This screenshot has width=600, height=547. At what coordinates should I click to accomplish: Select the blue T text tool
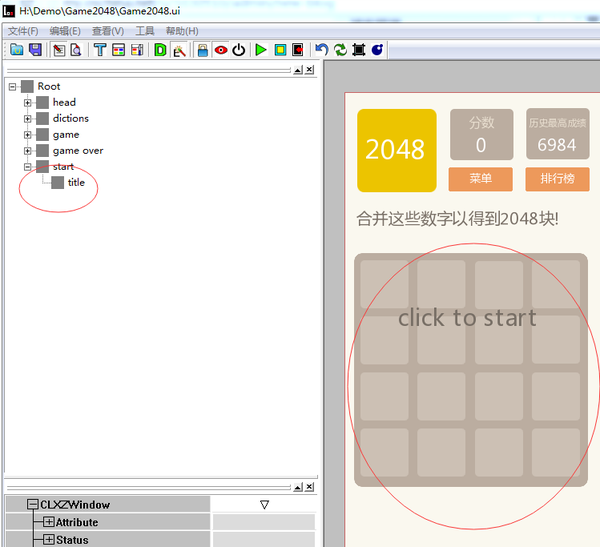pos(100,50)
